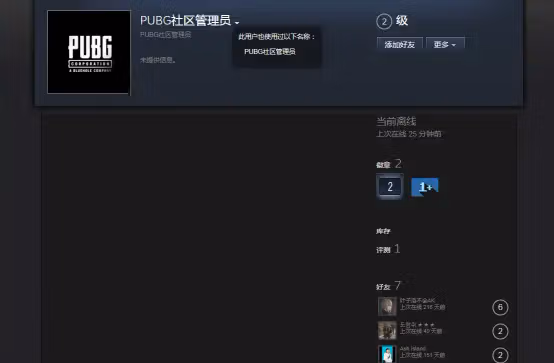Click the Ash Island friend name
The image size is (554, 363).
(413, 349)
